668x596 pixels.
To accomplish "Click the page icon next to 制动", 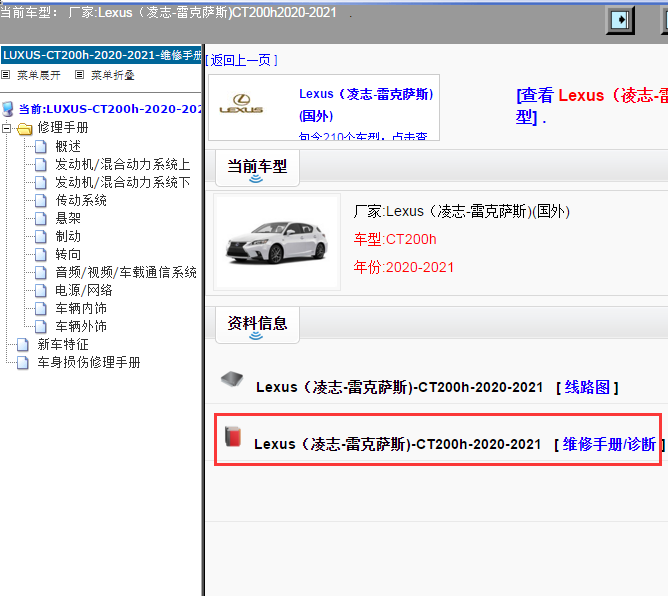I will coord(40,236).
